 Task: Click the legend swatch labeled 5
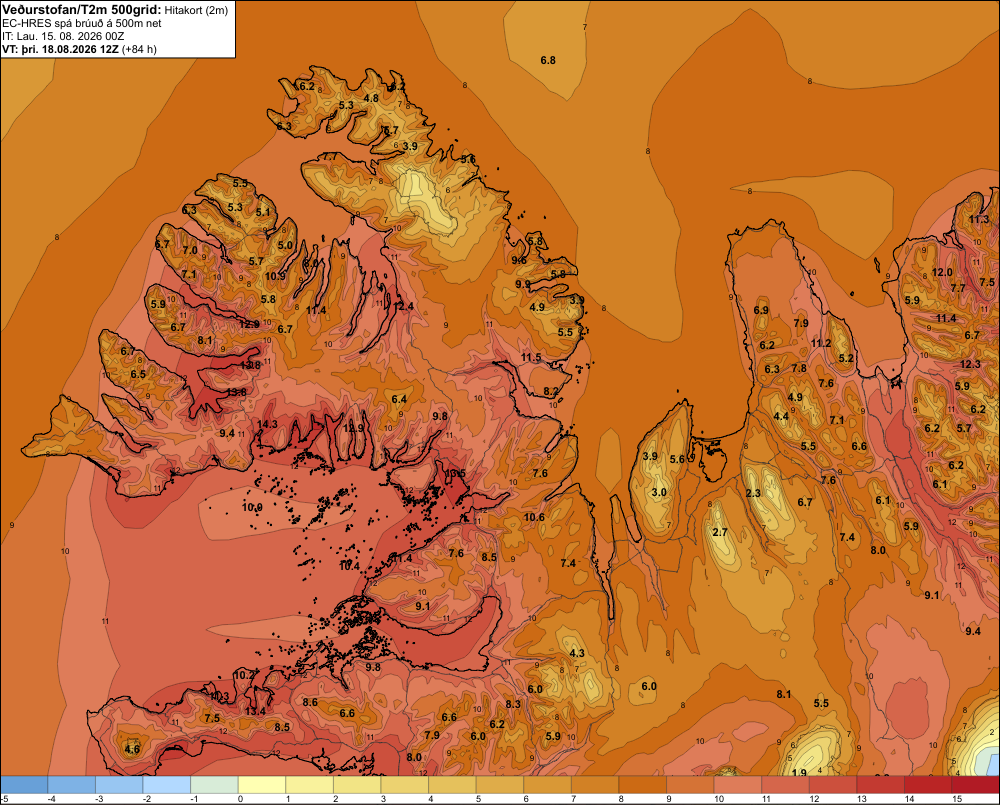[500, 785]
